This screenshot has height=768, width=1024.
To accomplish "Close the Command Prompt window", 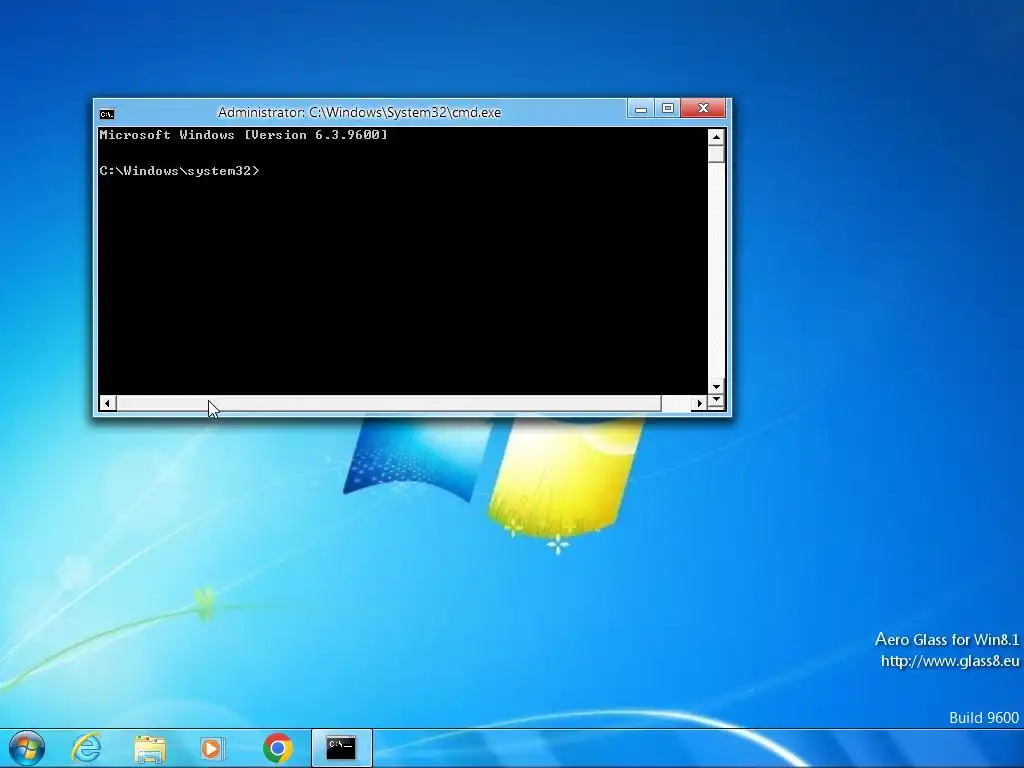I will click(703, 108).
